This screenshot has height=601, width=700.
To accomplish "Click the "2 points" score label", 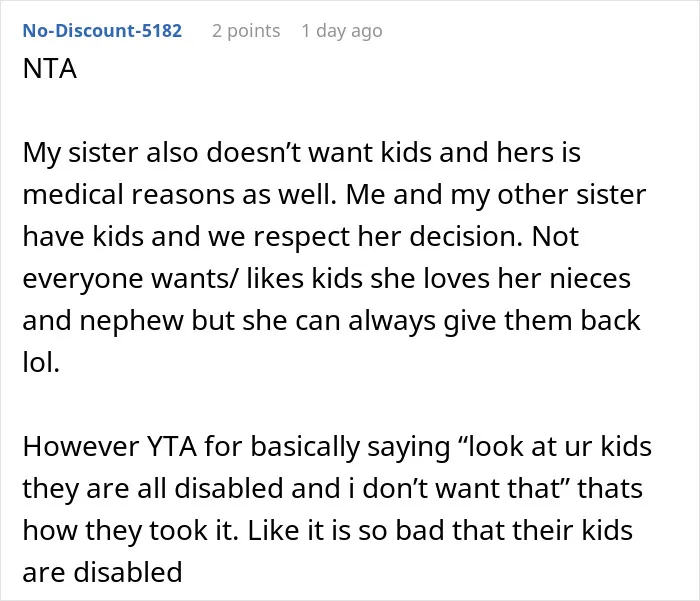I will (x=246, y=31).
